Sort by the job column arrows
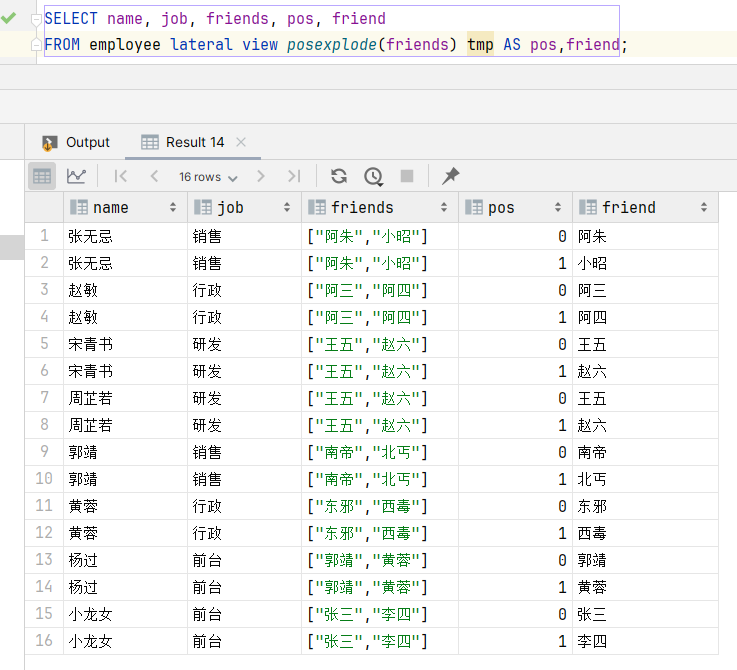Image resolution: width=737 pixels, height=670 pixels. [x=287, y=207]
